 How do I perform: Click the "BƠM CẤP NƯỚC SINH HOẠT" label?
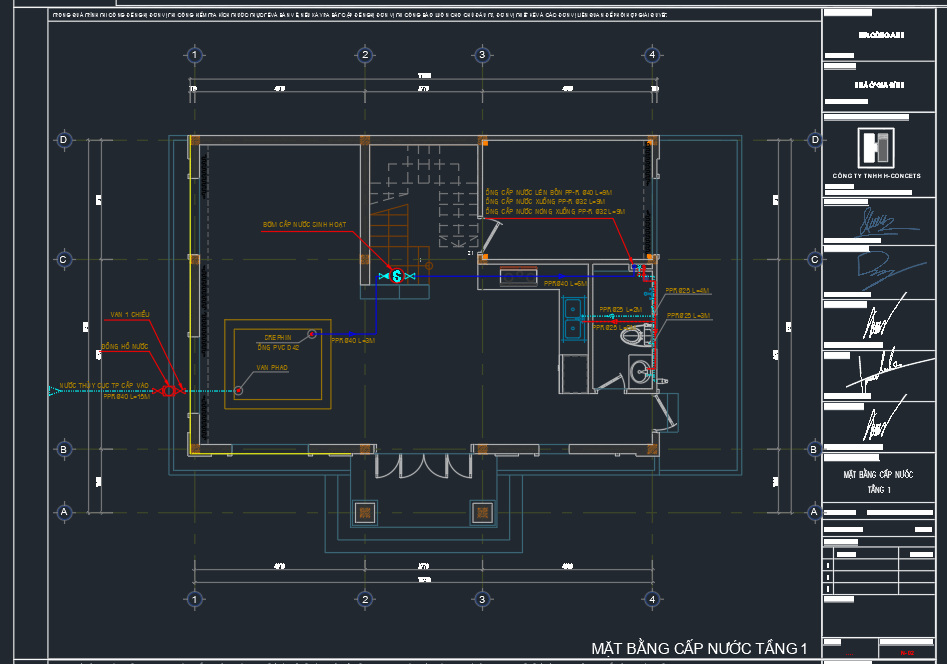point(304,225)
